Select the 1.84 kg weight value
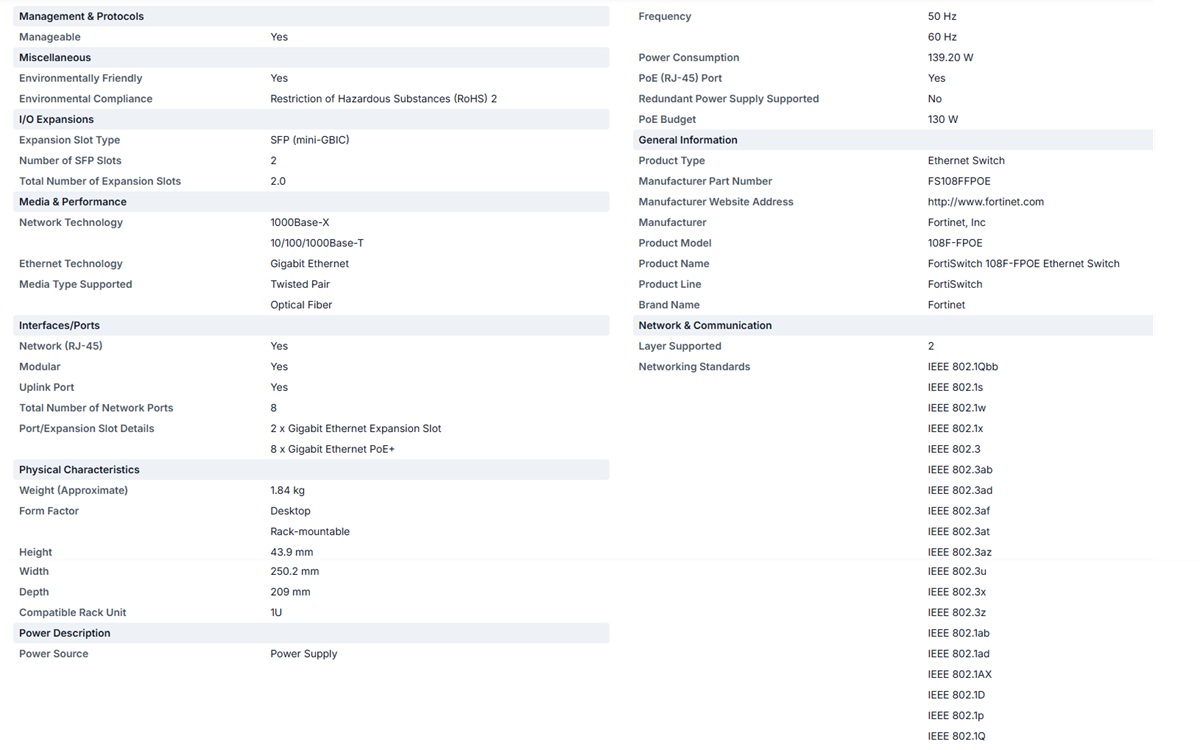This screenshot has width=1200, height=750. 287,491
